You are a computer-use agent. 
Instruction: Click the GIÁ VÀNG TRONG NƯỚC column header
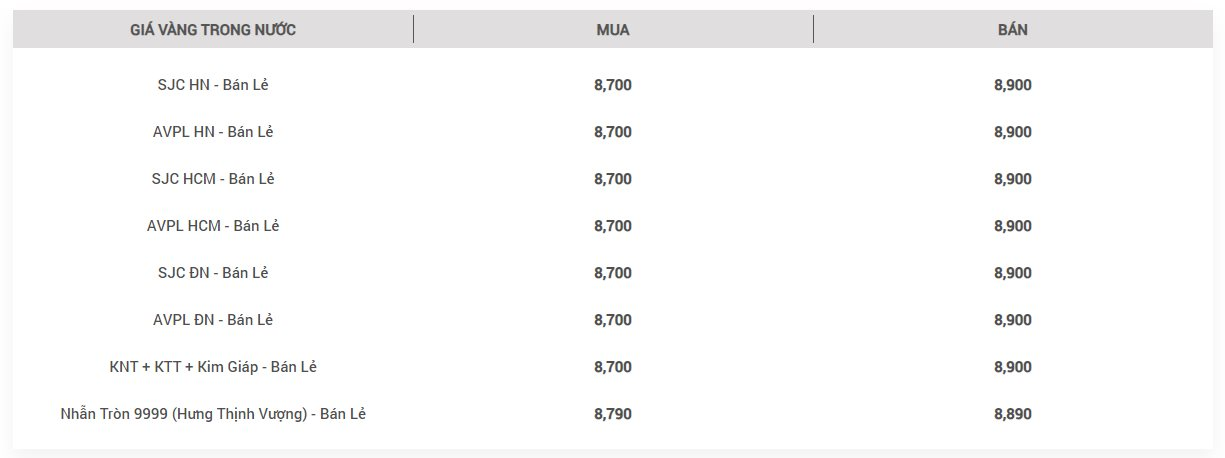tap(213, 29)
